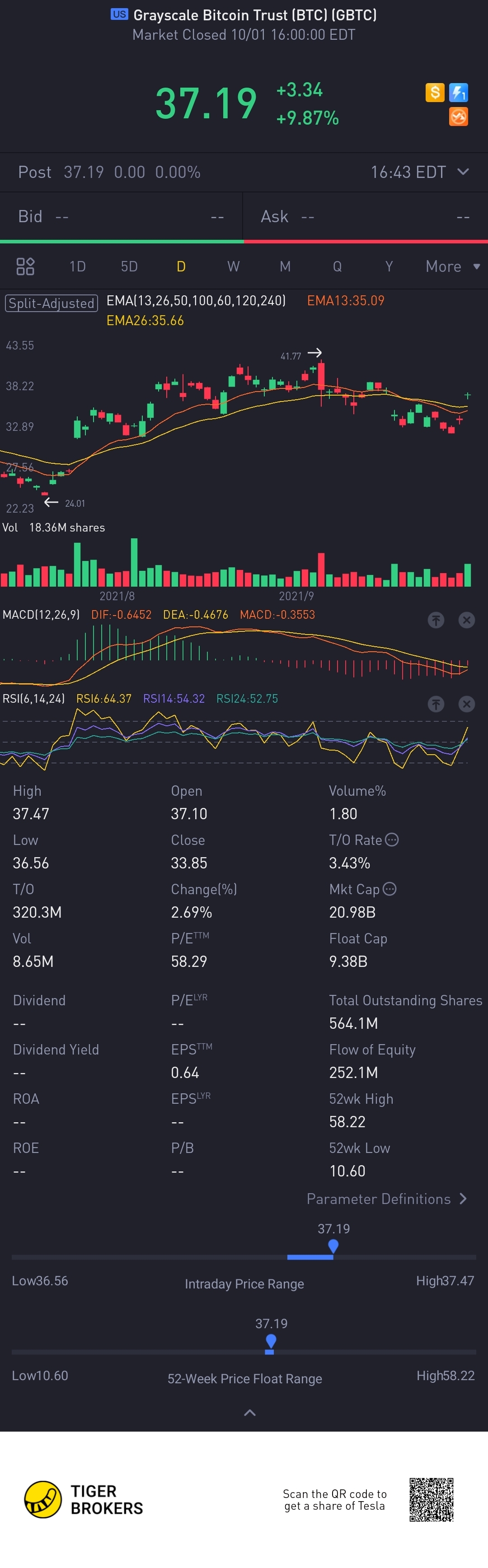Tap the blue lightning badge icon

click(x=458, y=93)
